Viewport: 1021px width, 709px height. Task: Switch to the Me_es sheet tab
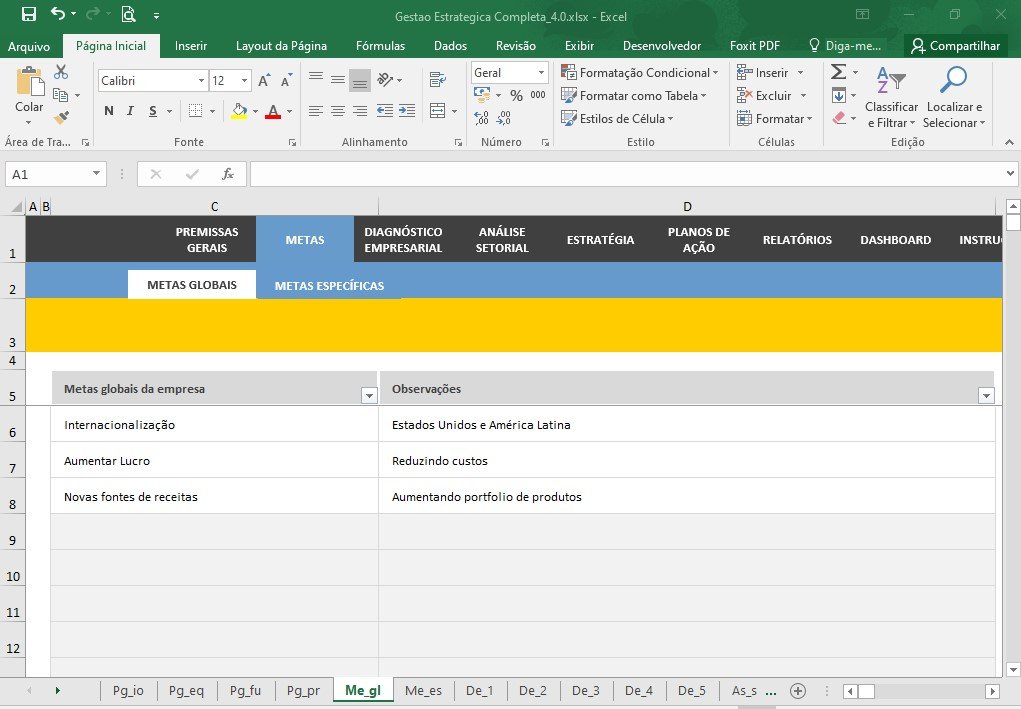423,691
